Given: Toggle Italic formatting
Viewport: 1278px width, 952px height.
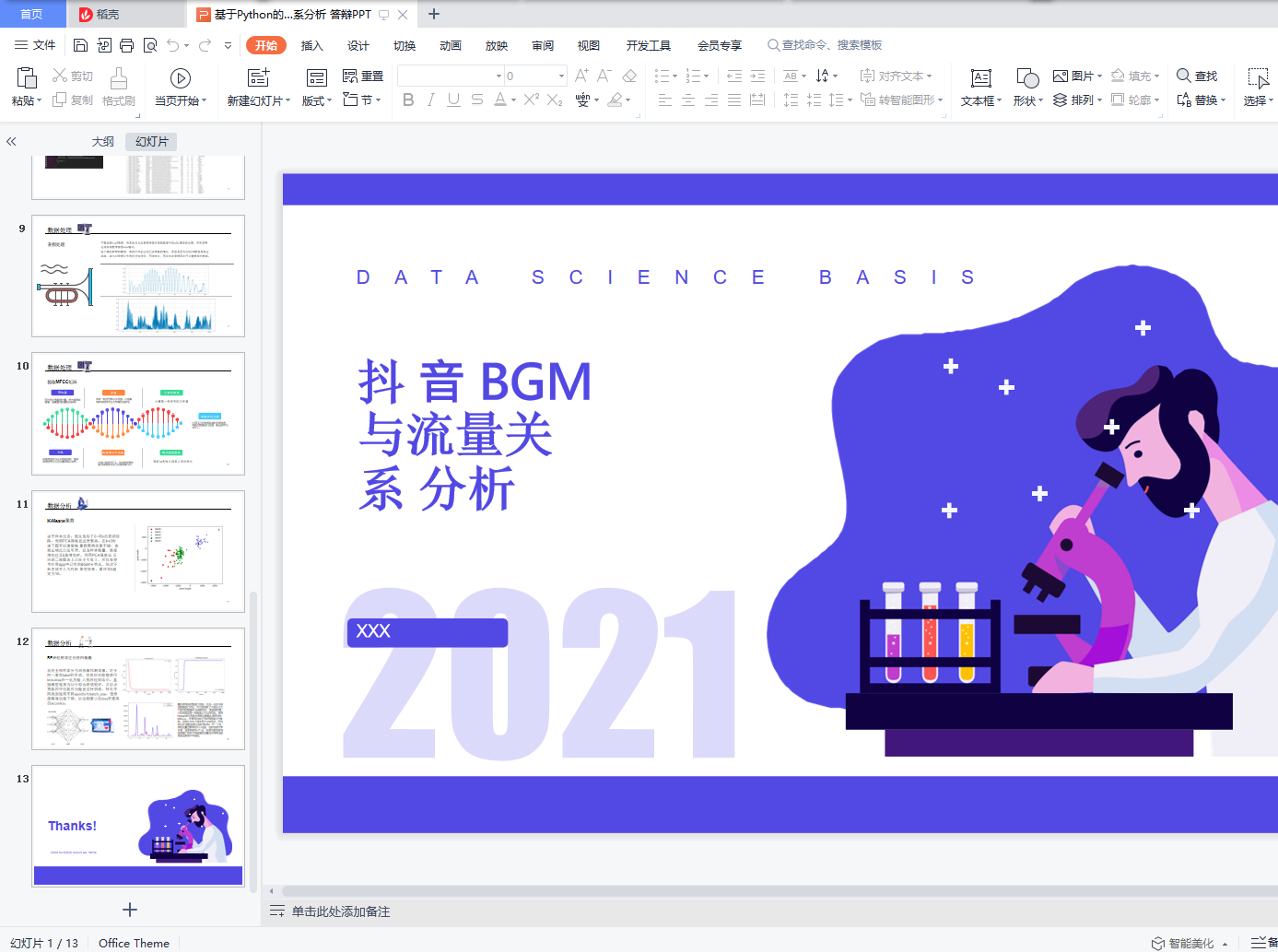Looking at the screenshot, I should [431, 100].
